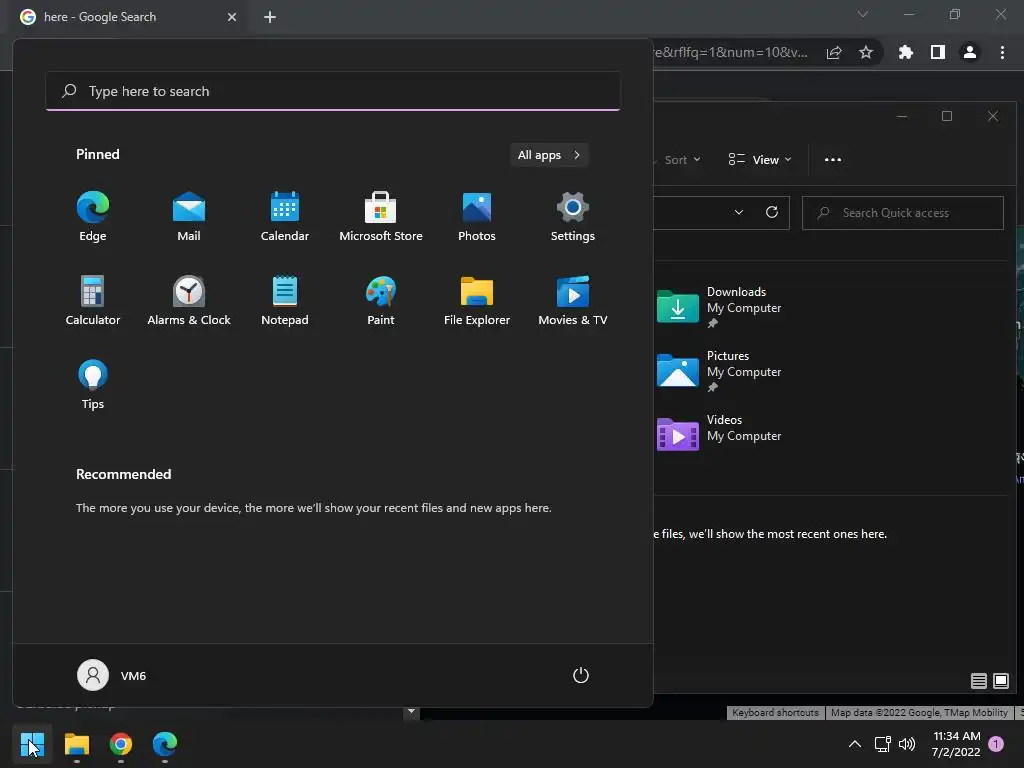Open the View dropdown in File Explorer

(760, 160)
